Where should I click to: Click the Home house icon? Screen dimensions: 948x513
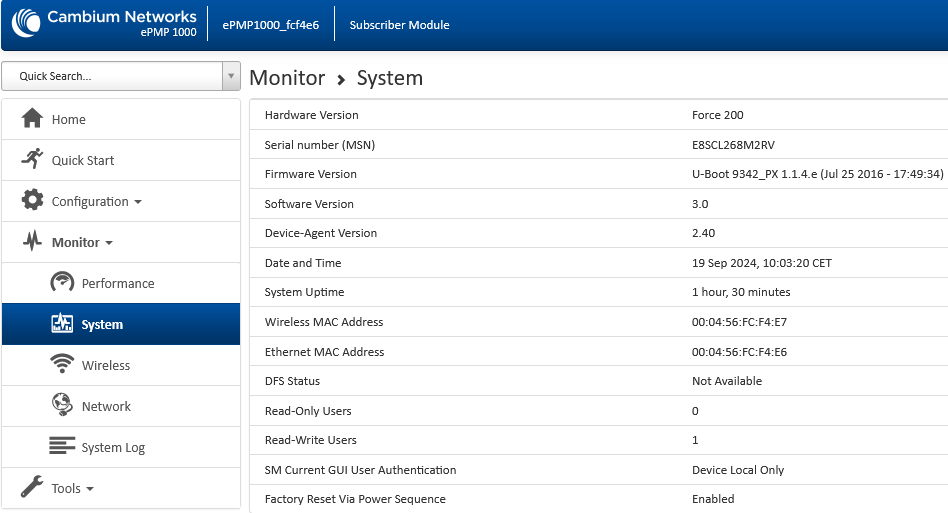[32, 118]
